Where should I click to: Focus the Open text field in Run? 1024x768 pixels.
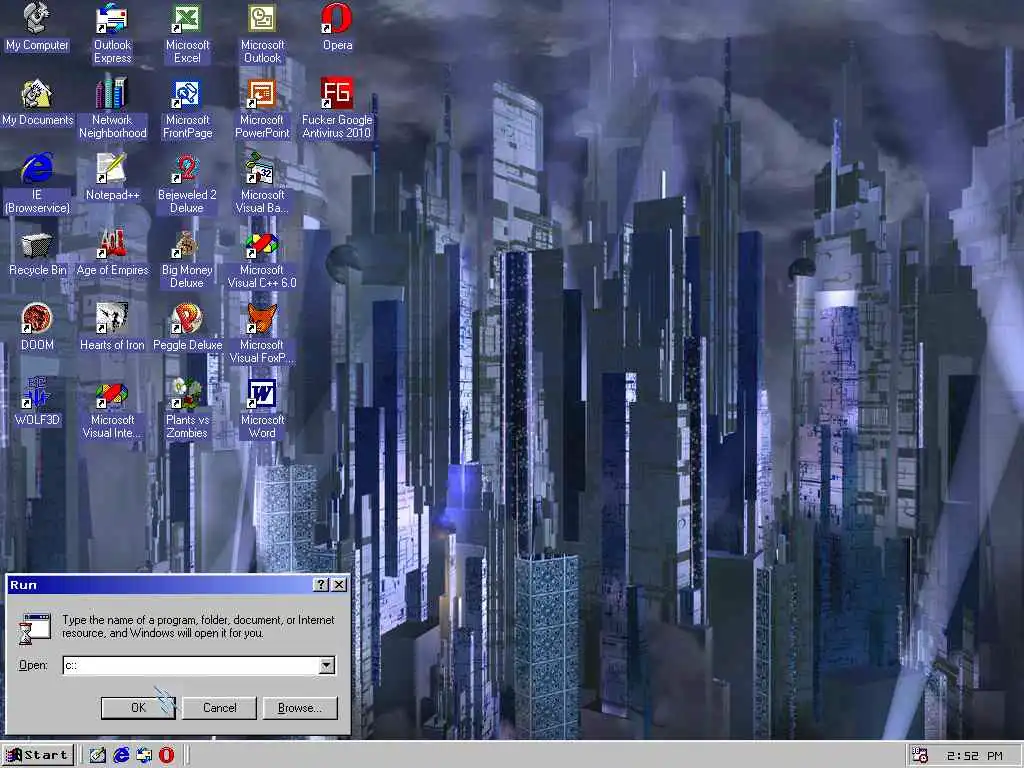(191, 665)
